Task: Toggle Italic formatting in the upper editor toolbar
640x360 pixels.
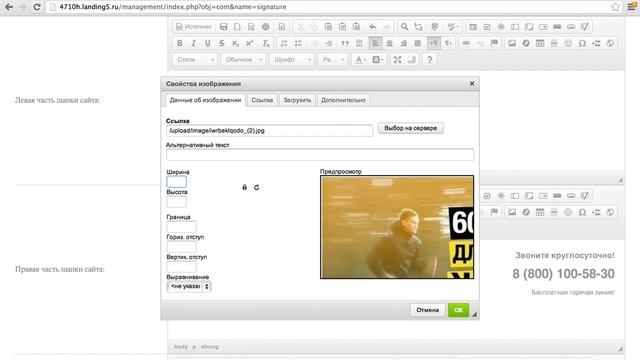Action: 193,43
